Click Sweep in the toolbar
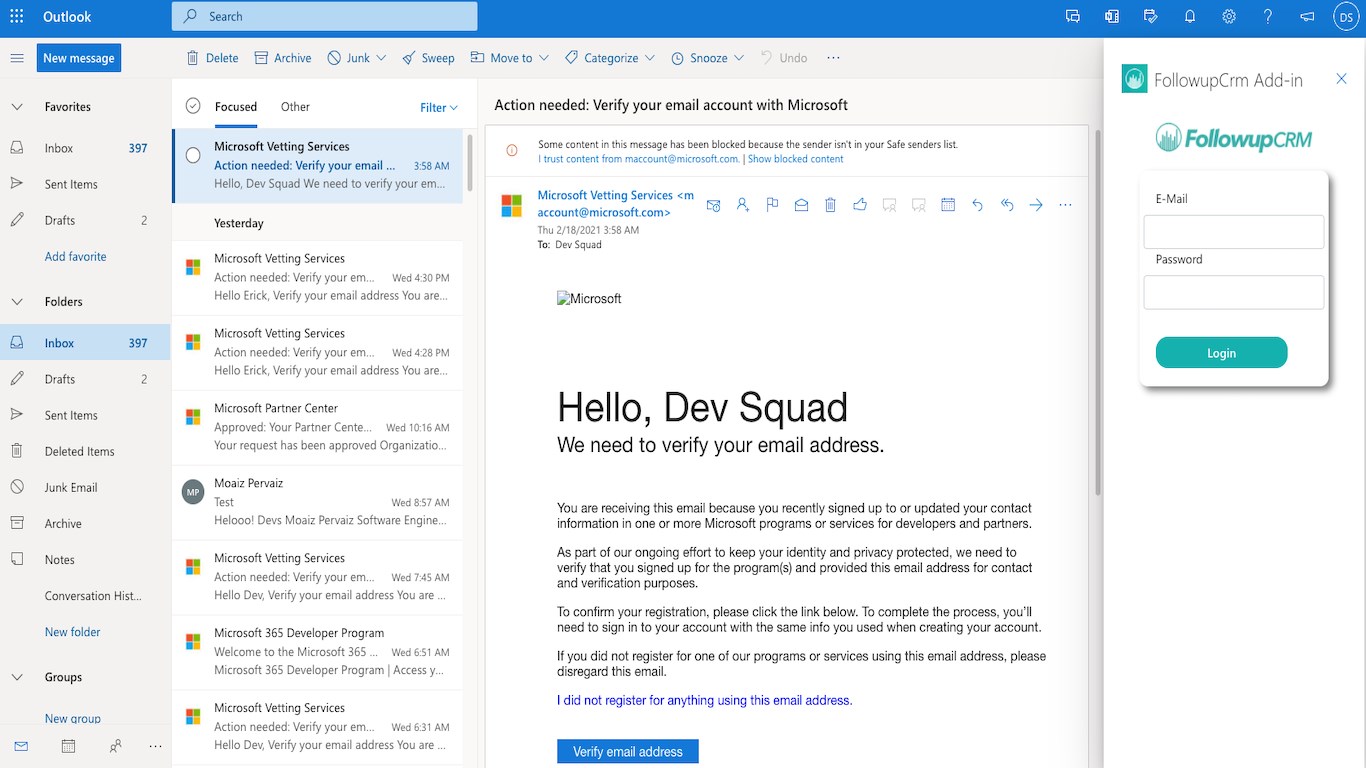The width and height of the screenshot is (1366, 768). point(428,58)
